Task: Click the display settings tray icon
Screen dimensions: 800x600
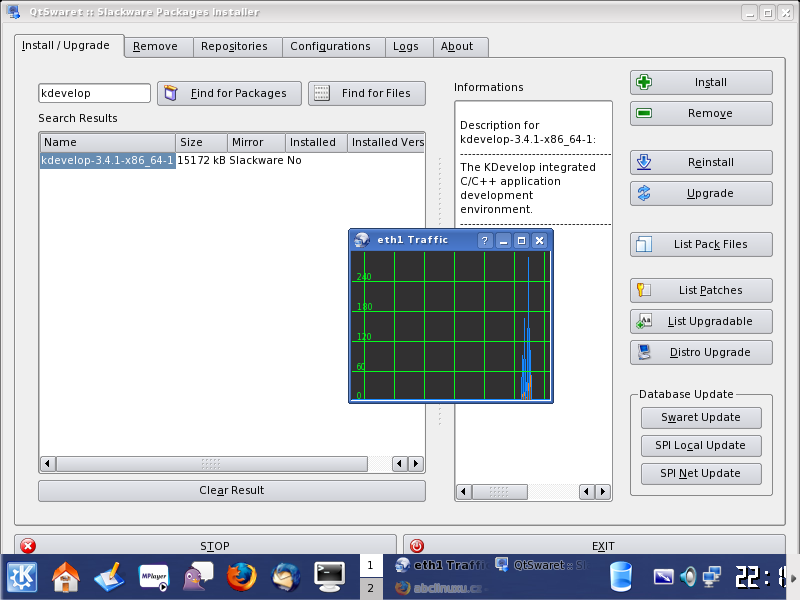Action: (x=663, y=577)
